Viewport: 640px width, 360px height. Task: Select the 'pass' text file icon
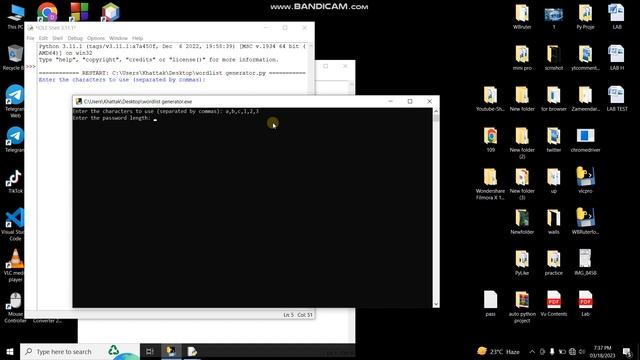[x=490, y=304]
